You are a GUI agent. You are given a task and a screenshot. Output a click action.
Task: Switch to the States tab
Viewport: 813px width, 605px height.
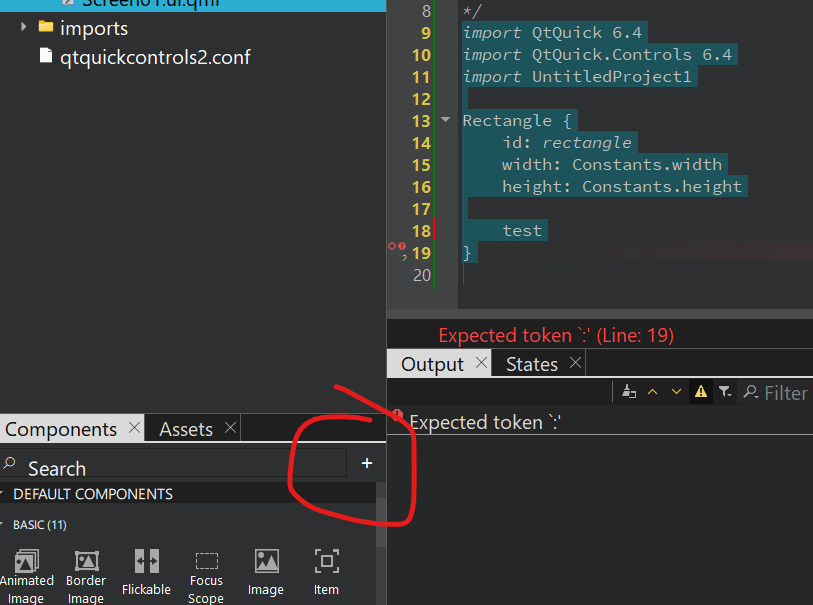click(531, 364)
